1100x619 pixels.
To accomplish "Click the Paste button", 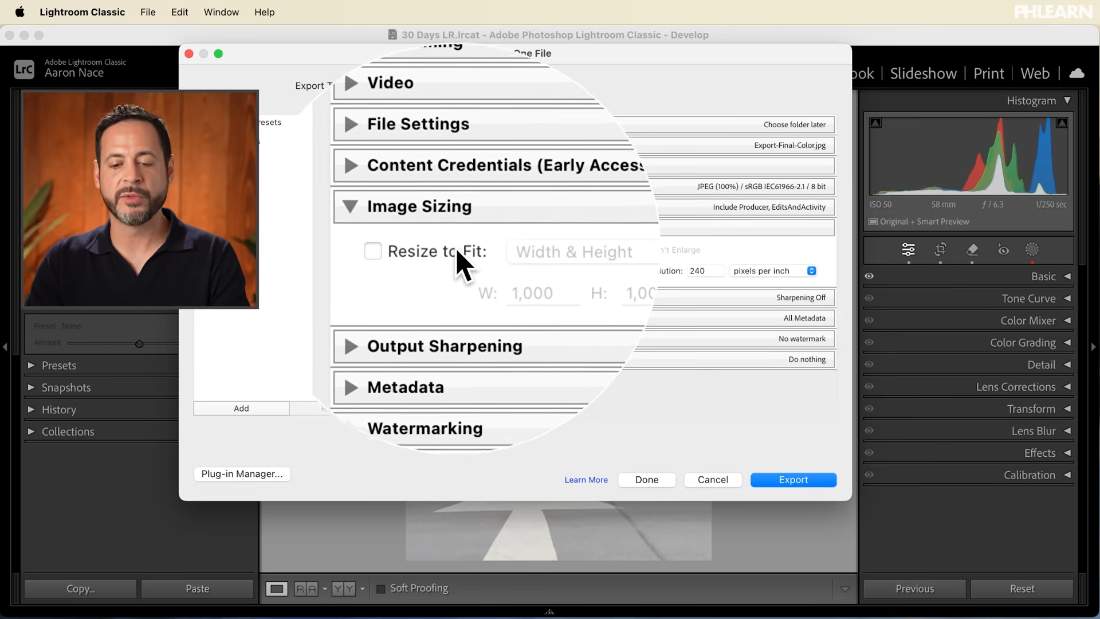I will (x=197, y=589).
